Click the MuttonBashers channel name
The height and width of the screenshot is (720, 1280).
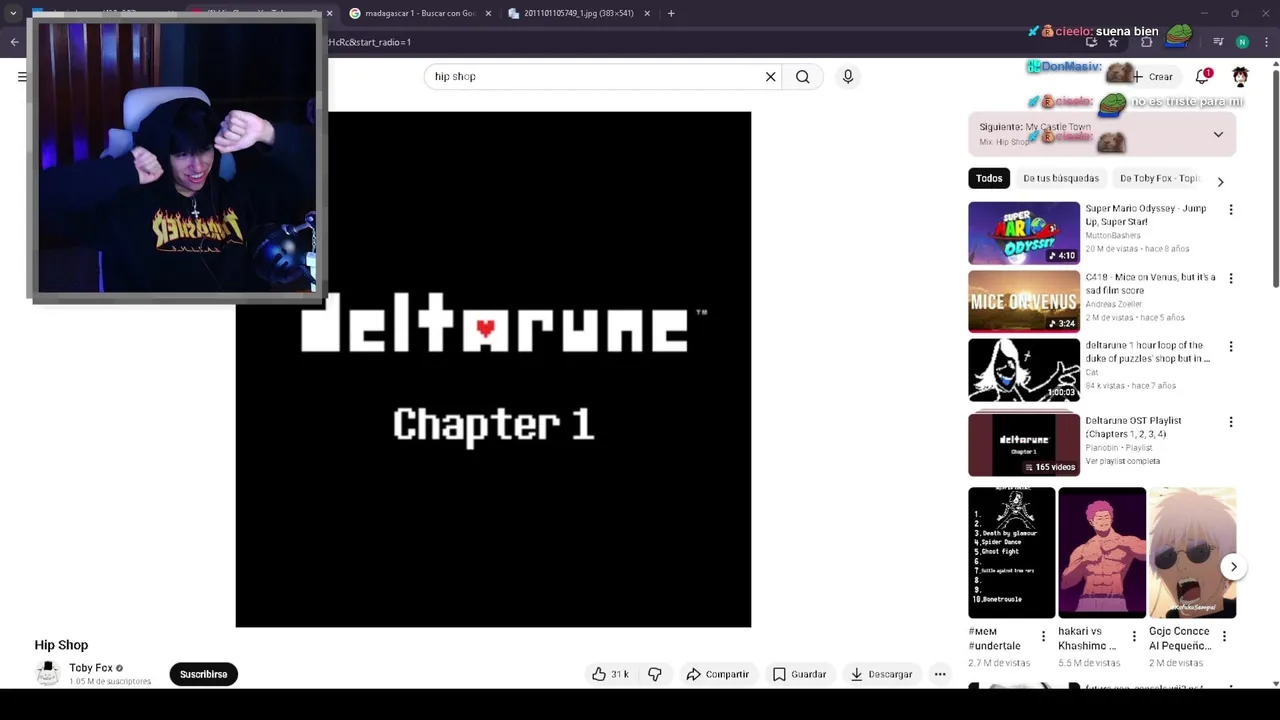click(x=1113, y=235)
